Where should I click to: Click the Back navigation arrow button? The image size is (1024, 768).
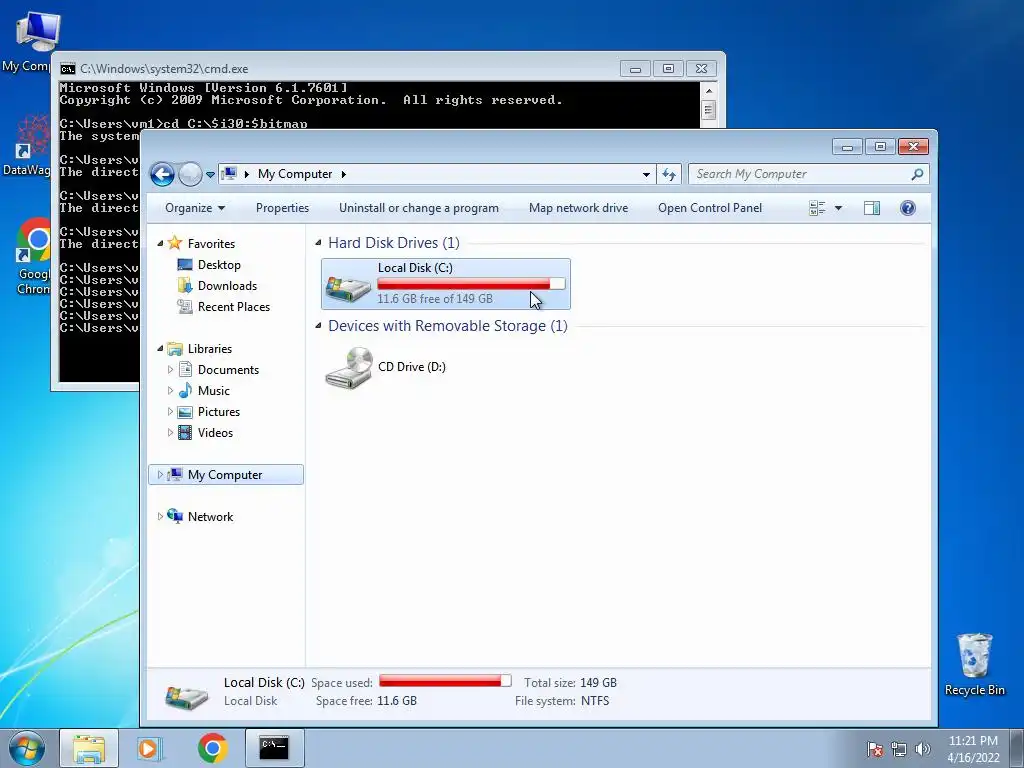click(163, 174)
